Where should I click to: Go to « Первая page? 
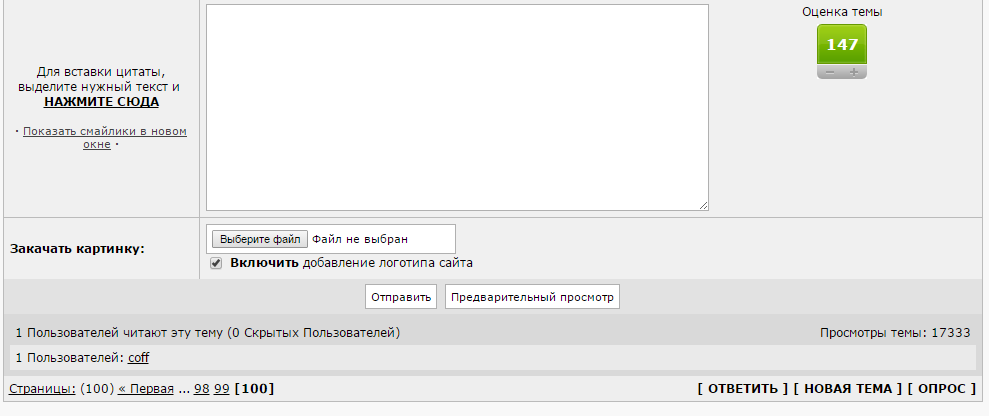click(x=146, y=389)
